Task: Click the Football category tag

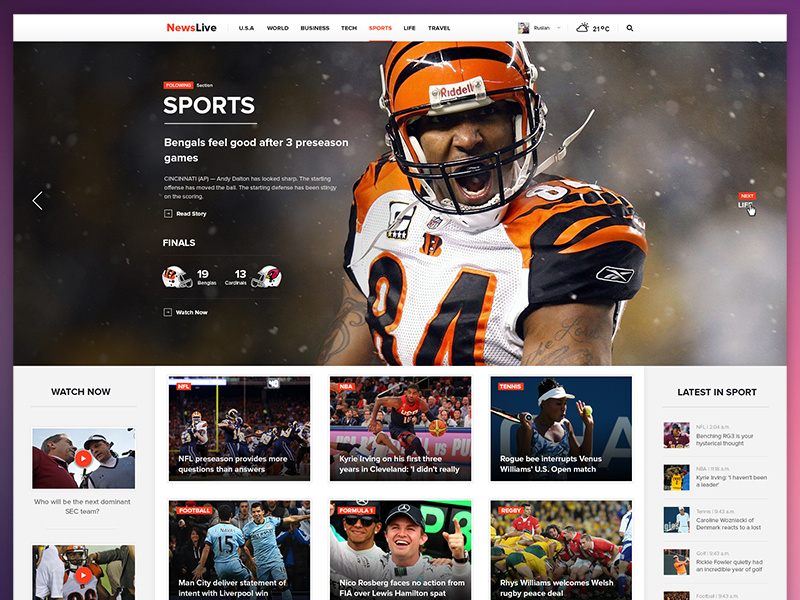Action: [194, 510]
